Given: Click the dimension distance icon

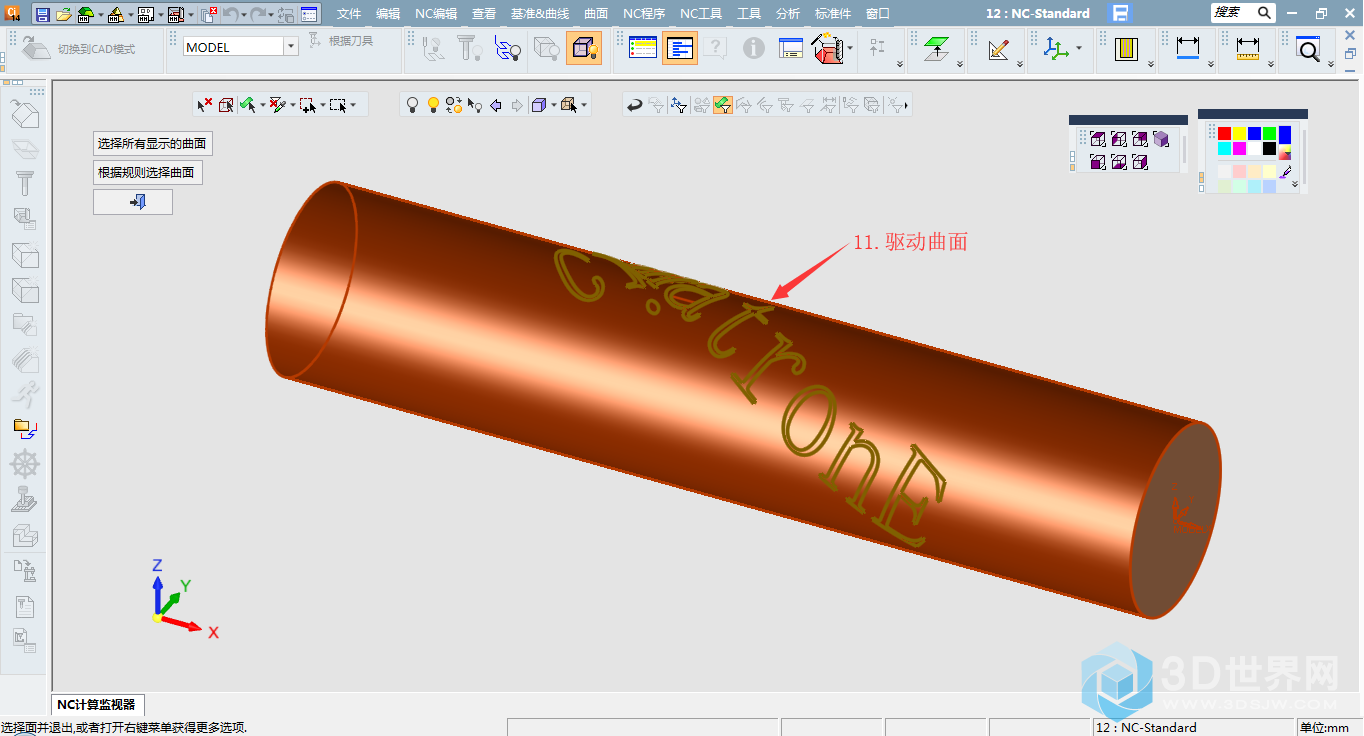Looking at the screenshot, I should pos(1188,48).
